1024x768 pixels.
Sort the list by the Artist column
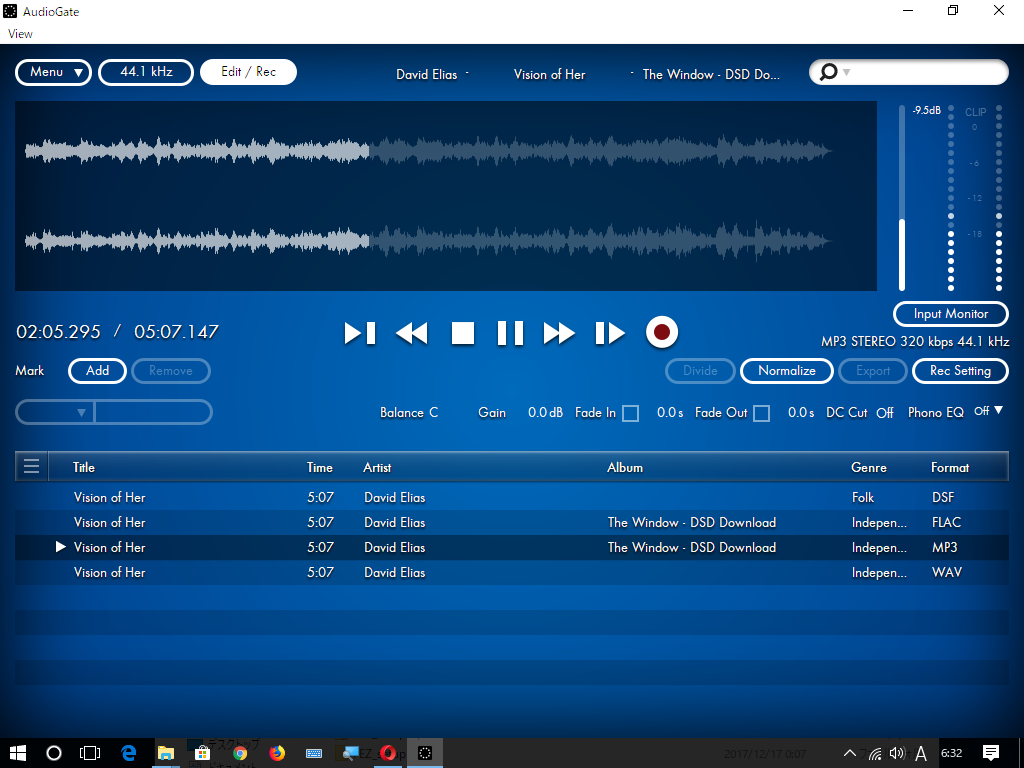377,468
